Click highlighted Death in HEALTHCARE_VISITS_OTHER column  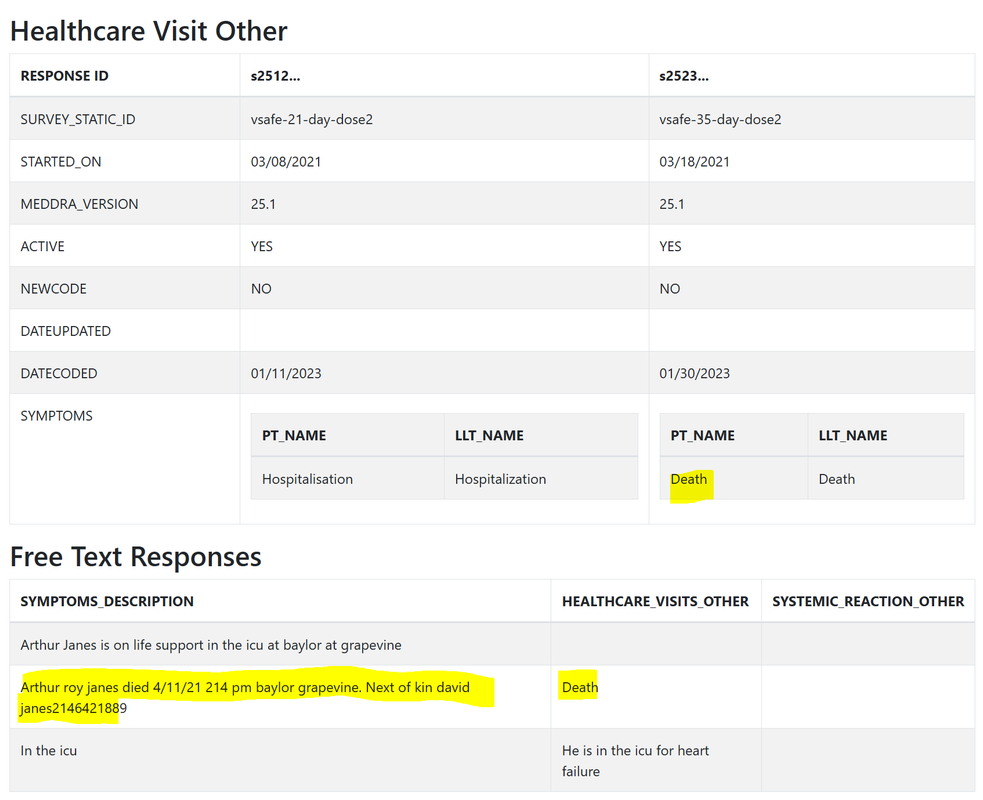[580, 687]
